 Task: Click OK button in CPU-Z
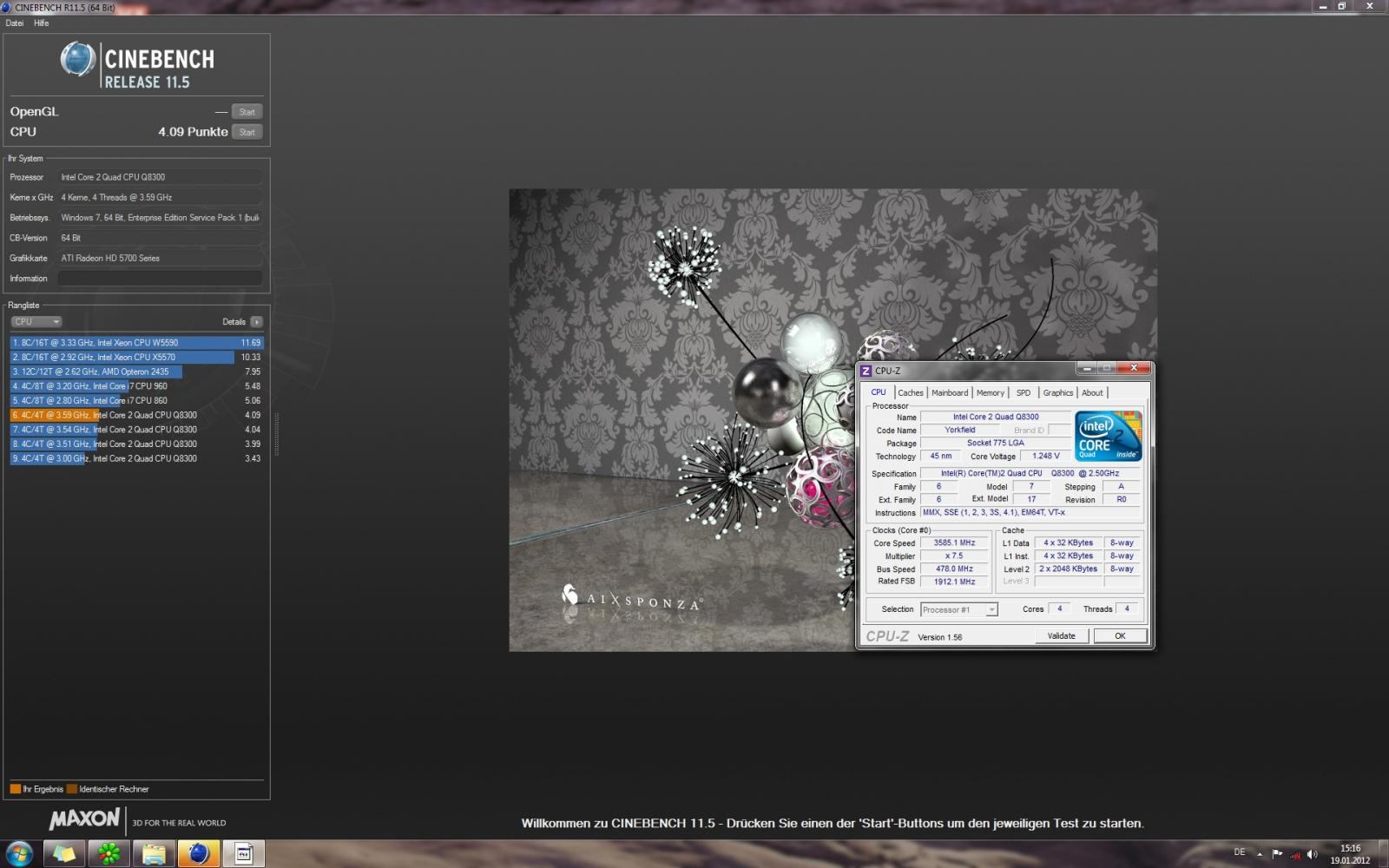(1120, 636)
